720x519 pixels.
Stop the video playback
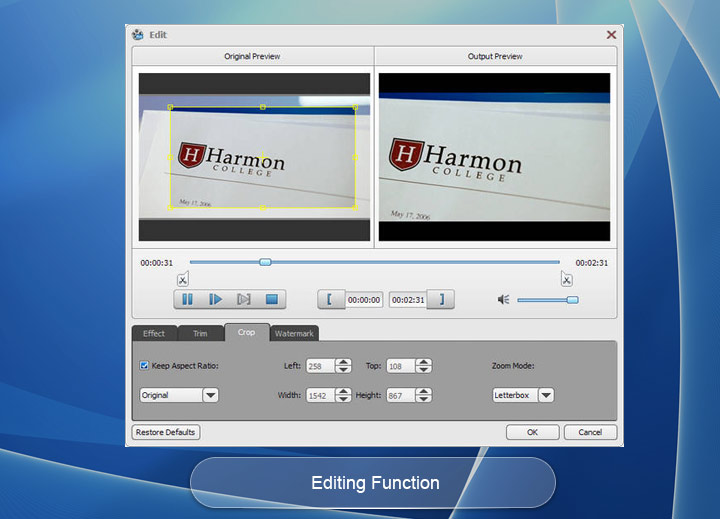(272, 299)
